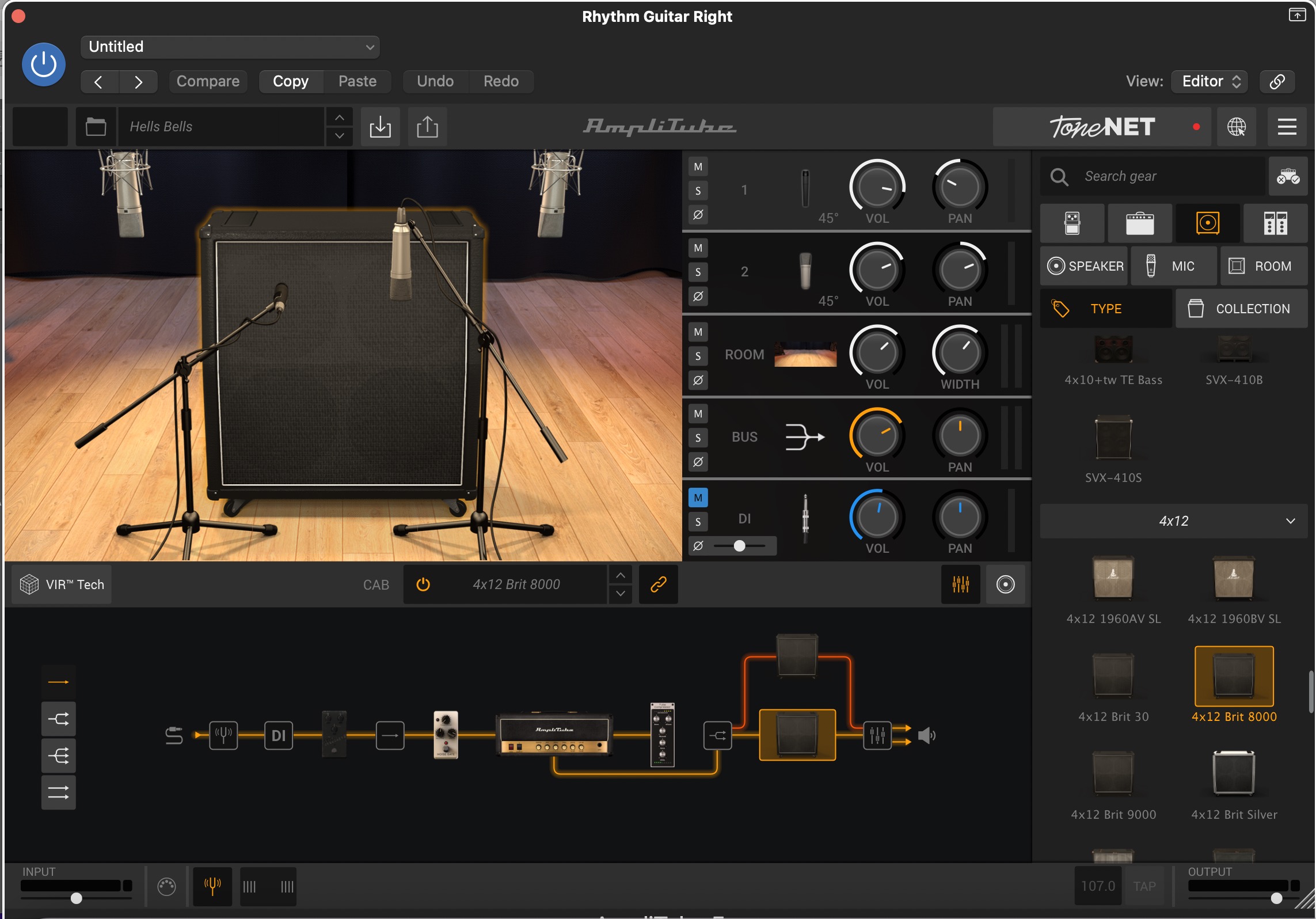
Task: Open the Untitled preset dropdown
Action: (x=230, y=47)
